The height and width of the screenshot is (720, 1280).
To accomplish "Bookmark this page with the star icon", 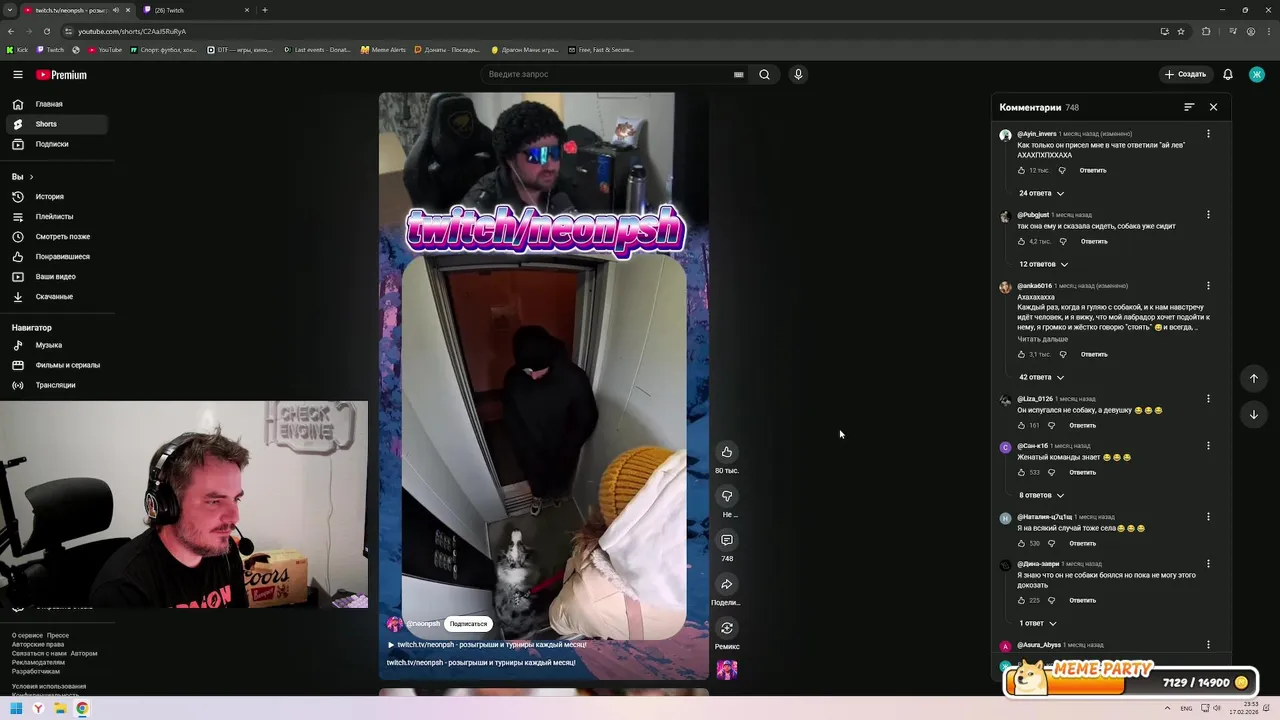I will (1181, 31).
